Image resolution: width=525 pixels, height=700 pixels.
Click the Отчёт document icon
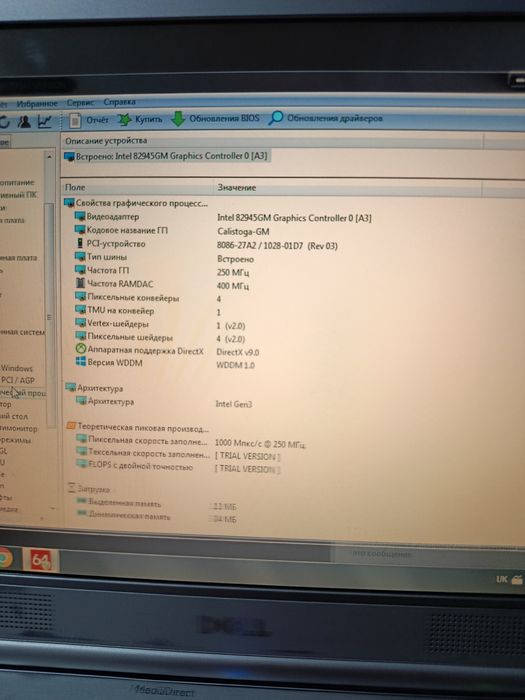click(x=75, y=120)
